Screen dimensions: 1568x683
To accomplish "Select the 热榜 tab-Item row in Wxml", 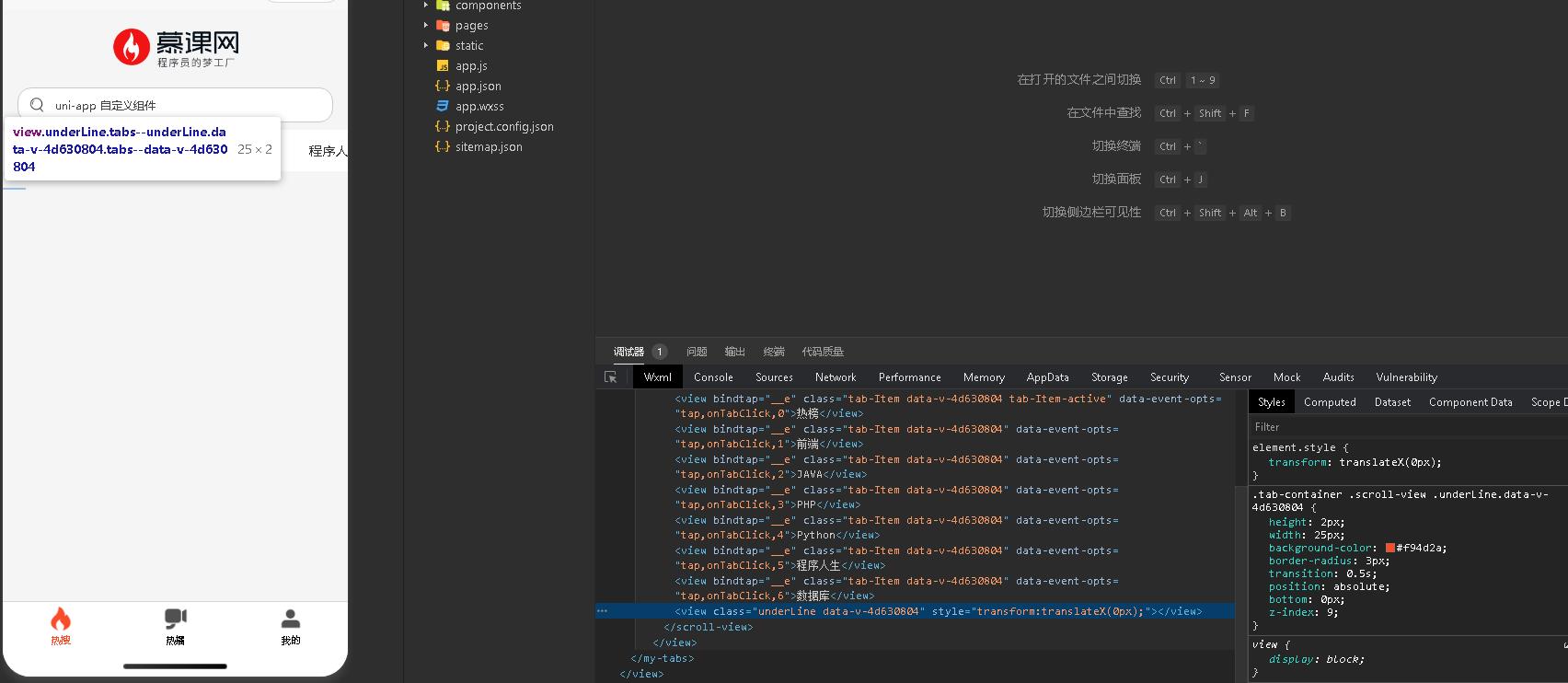I will tap(949, 406).
